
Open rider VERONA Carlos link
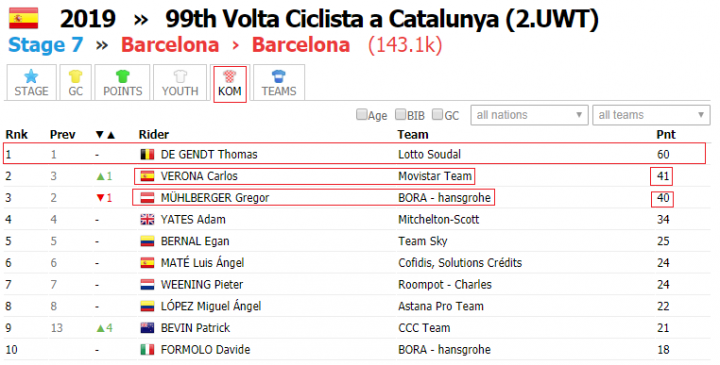click(199, 176)
